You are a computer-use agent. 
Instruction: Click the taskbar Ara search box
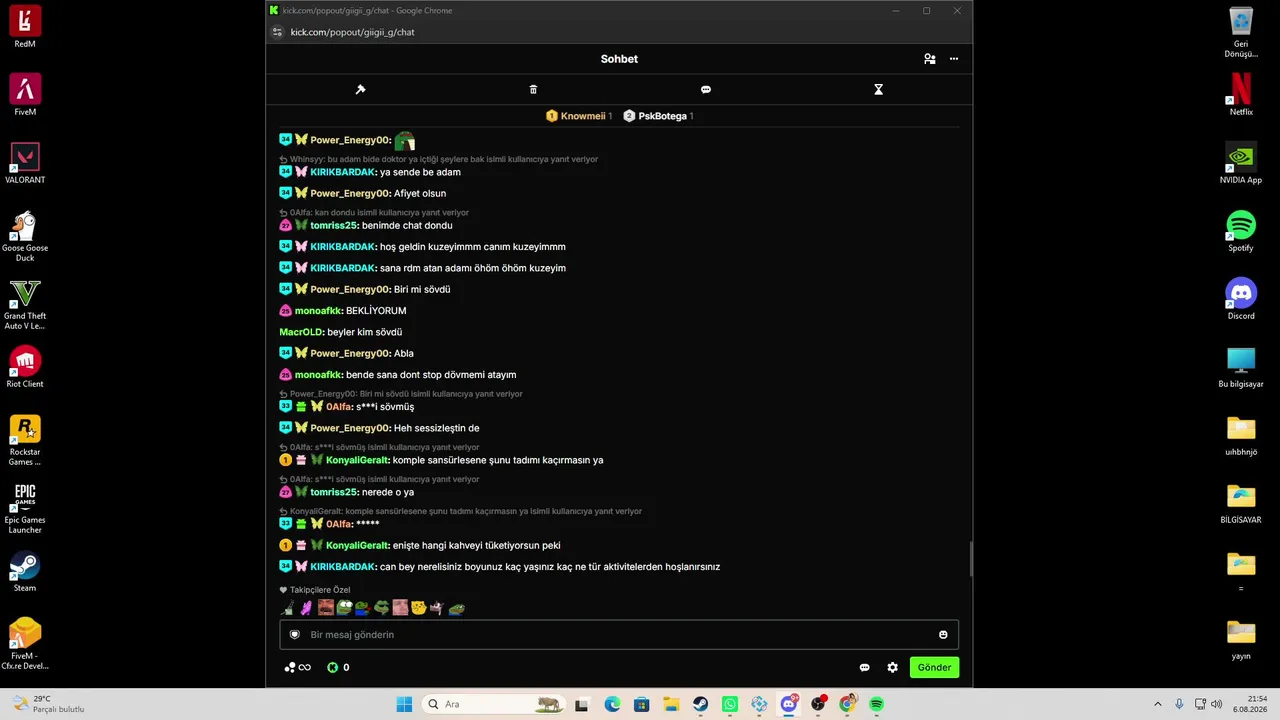point(494,704)
